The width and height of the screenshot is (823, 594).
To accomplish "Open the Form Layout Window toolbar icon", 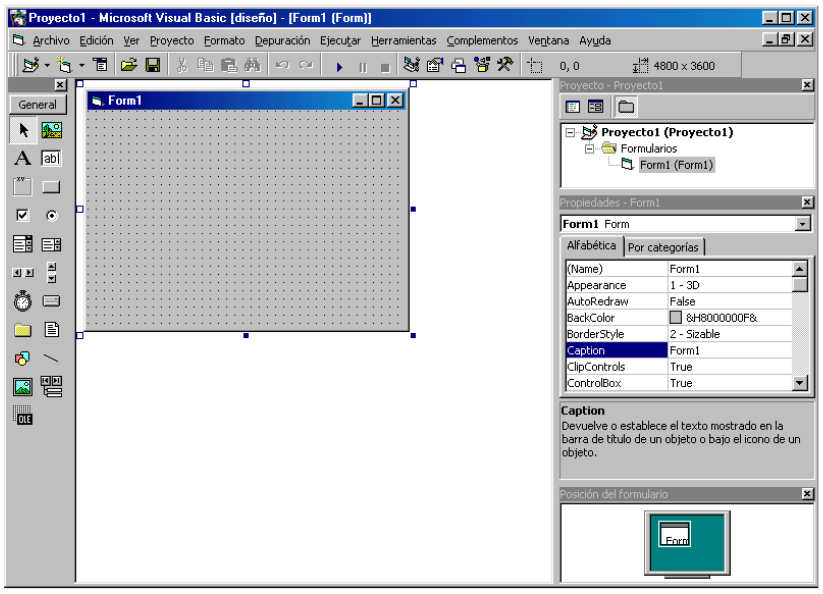I will pyautogui.click(x=459, y=66).
